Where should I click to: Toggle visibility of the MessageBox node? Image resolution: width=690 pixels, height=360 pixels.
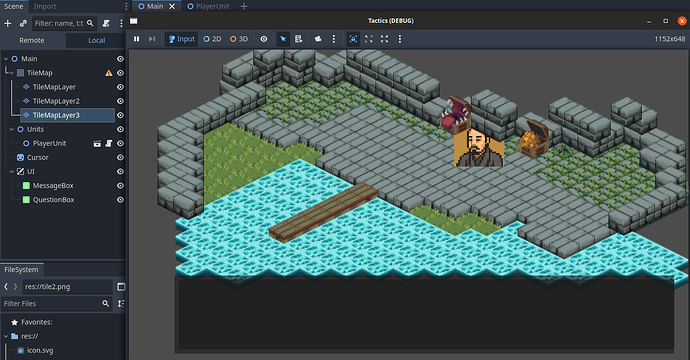pyautogui.click(x=120, y=186)
